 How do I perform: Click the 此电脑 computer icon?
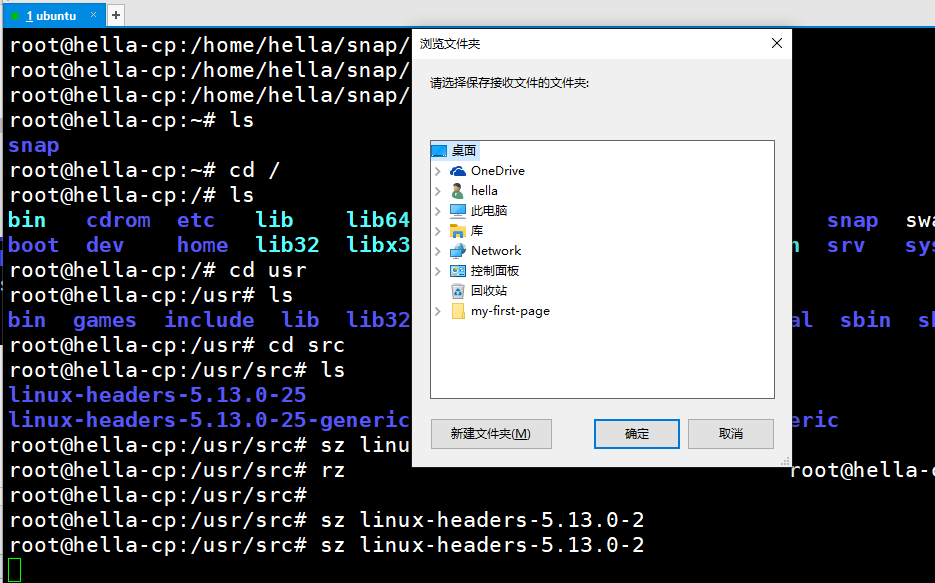pyautogui.click(x=458, y=211)
